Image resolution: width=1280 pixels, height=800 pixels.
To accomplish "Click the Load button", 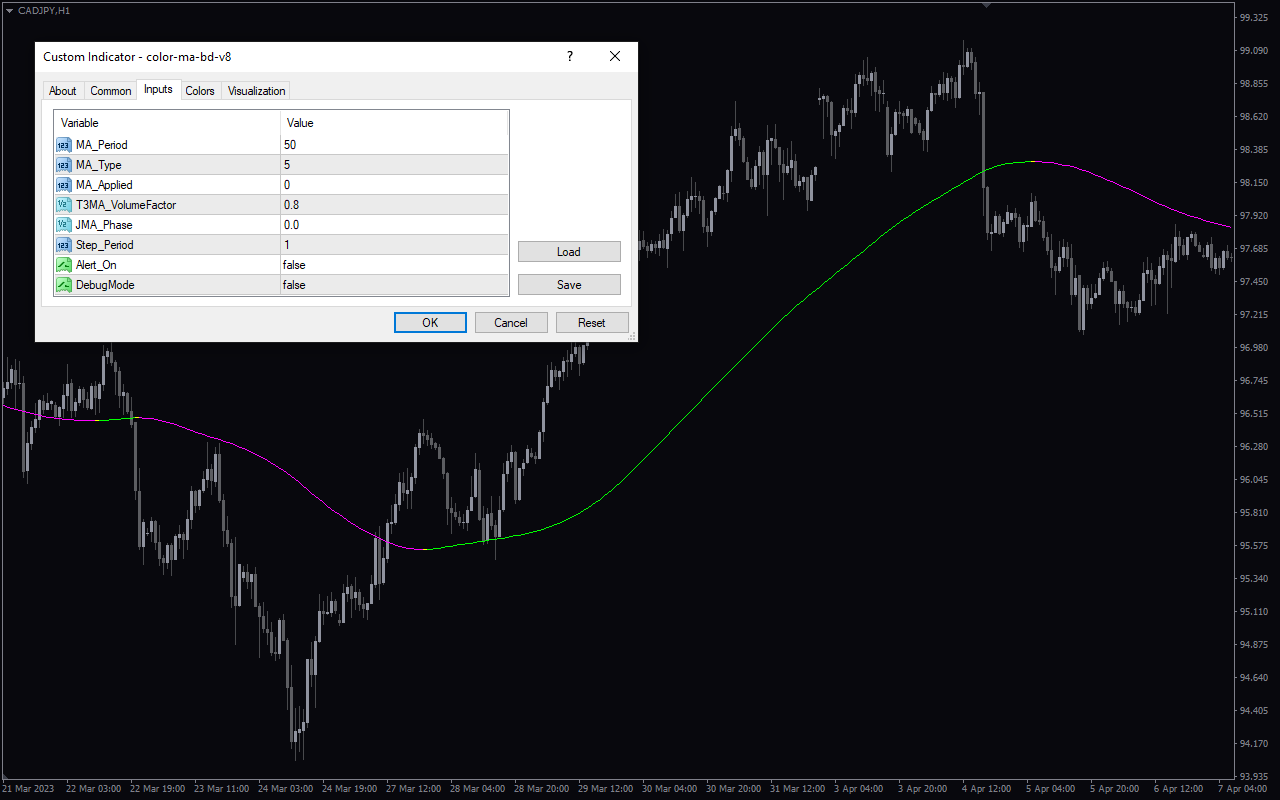I will tap(569, 252).
